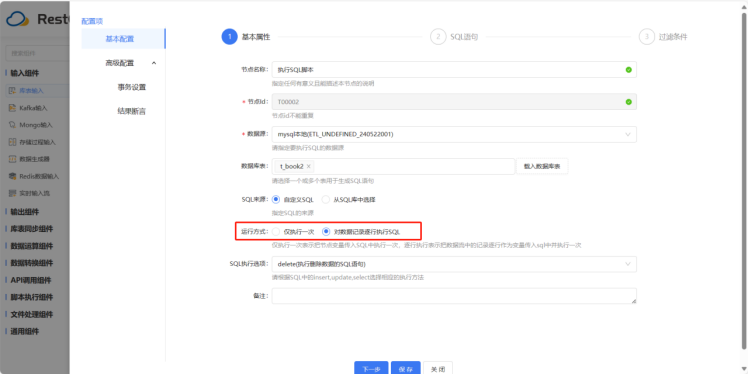Click the 载入数据库表 button
Screen dimensions: 748x374
(x=542, y=166)
